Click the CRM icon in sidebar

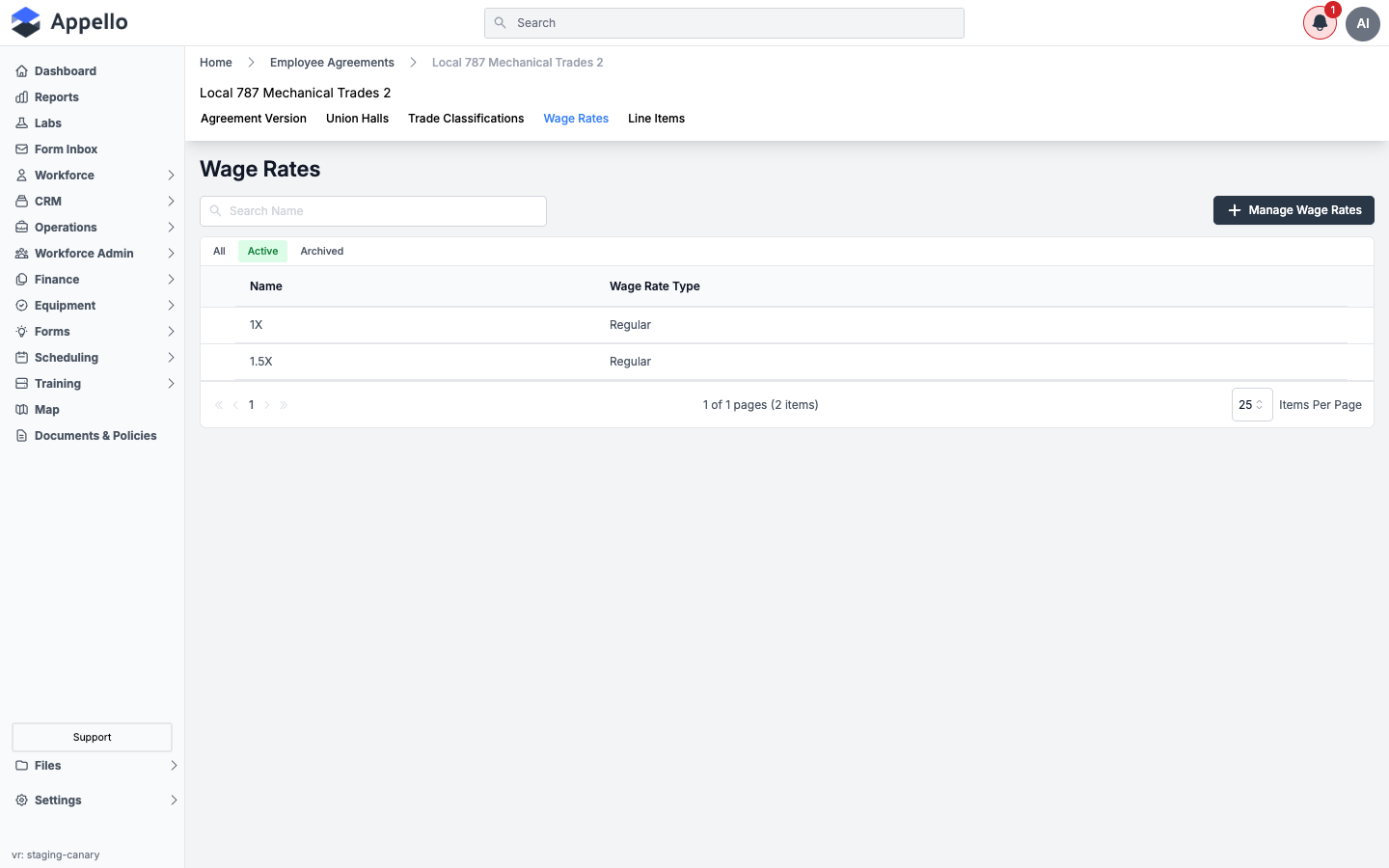pyautogui.click(x=21, y=202)
